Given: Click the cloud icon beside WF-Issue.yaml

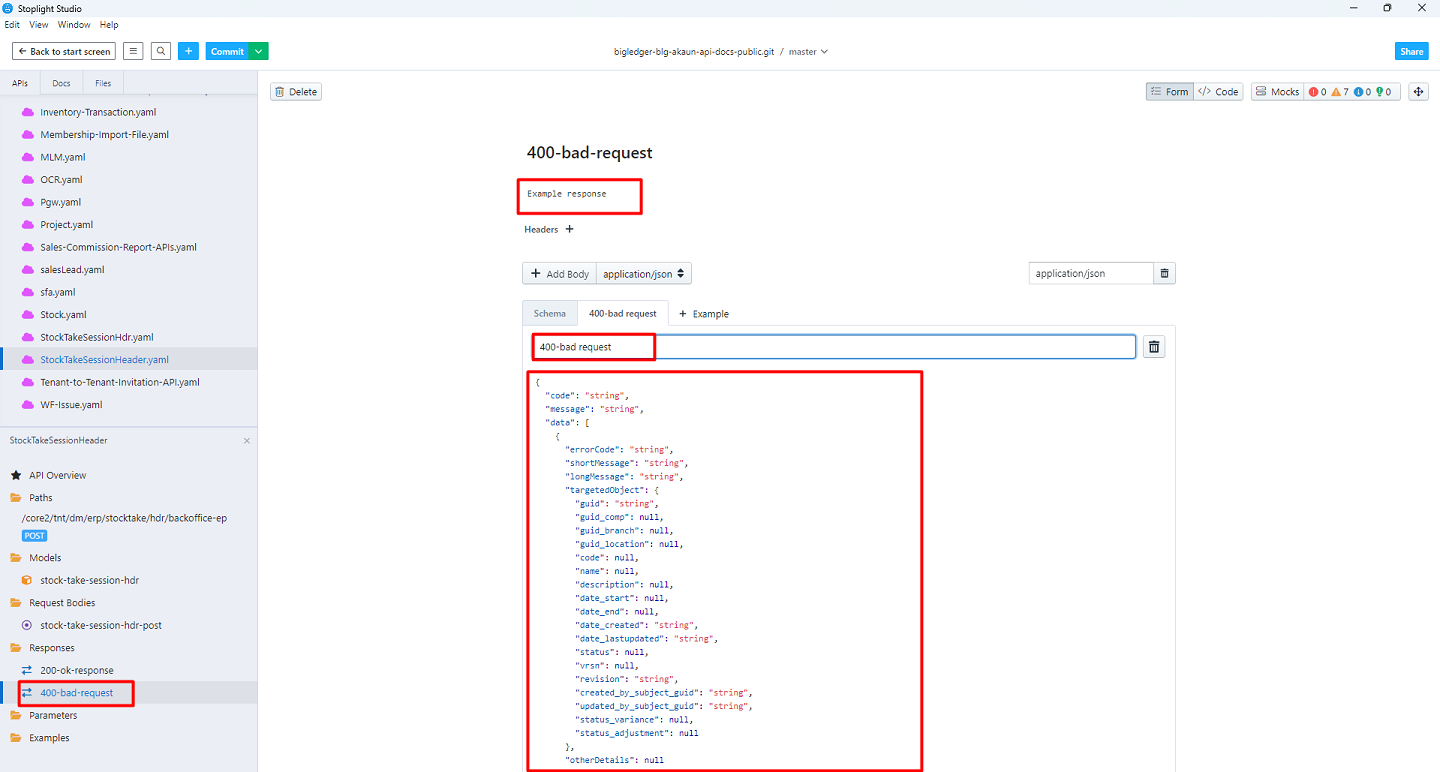Looking at the screenshot, I should click(28, 405).
